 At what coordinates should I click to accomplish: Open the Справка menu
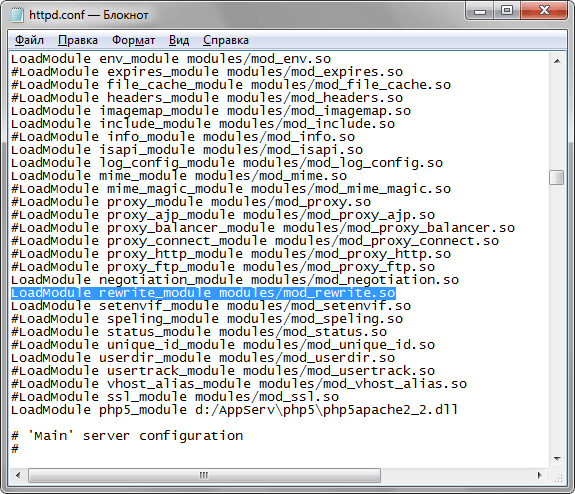click(x=226, y=40)
